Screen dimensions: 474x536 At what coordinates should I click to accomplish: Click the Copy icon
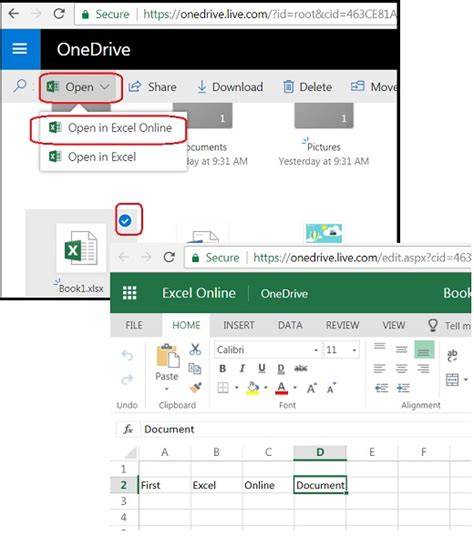coord(195,368)
